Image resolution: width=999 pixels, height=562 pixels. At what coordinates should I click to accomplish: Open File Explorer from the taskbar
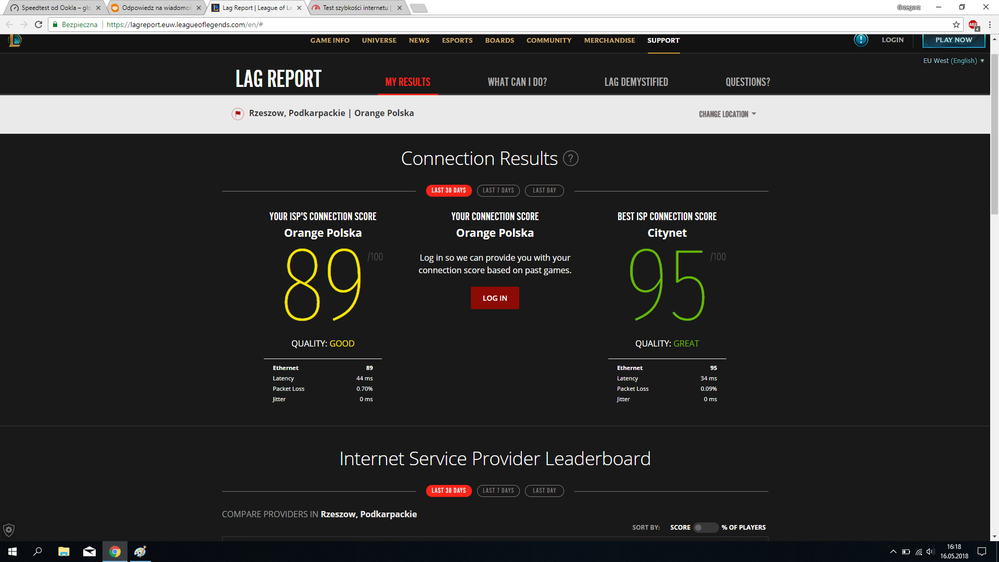coord(63,551)
